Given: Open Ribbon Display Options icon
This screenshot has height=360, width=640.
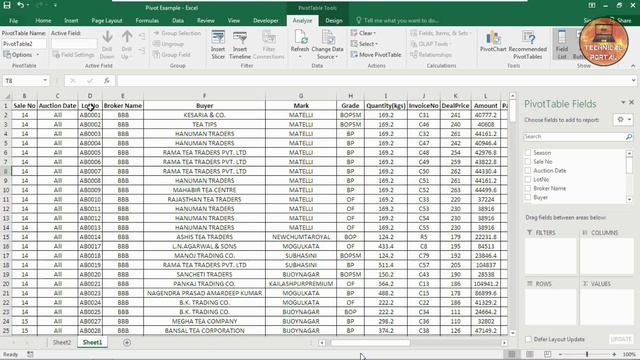Looking at the screenshot, I should pyautogui.click(x=591, y=5).
